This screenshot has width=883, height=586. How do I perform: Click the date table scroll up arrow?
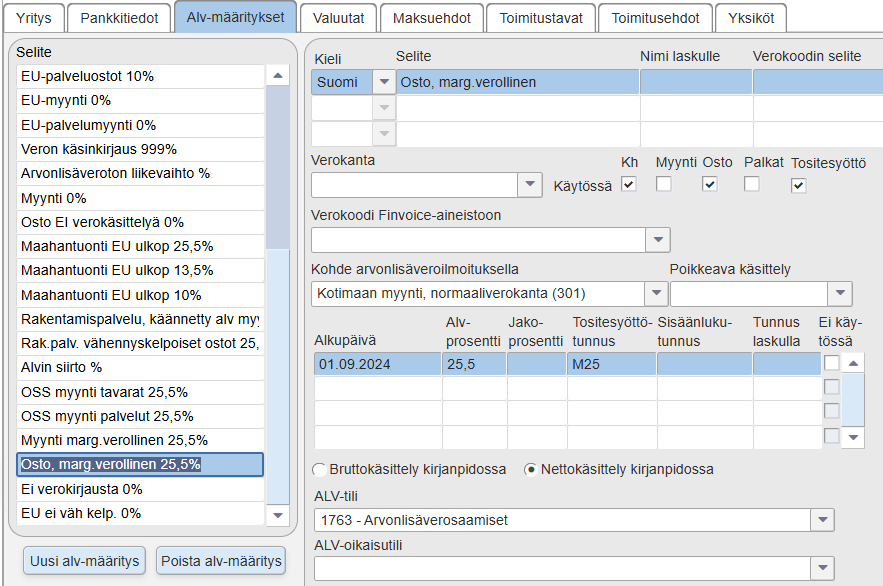[x=853, y=364]
